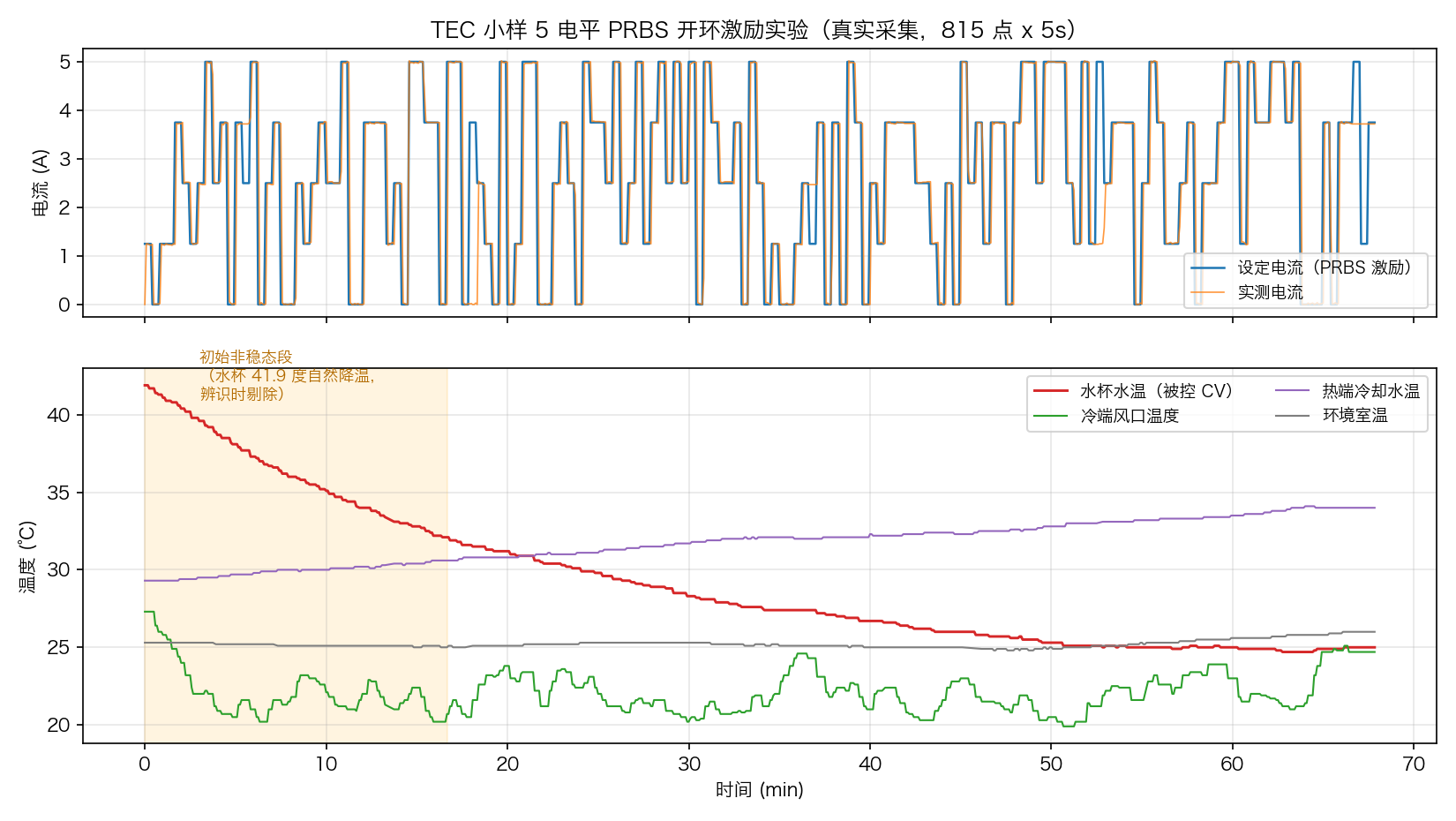Click current axis tick label "5"

tap(64, 62)
